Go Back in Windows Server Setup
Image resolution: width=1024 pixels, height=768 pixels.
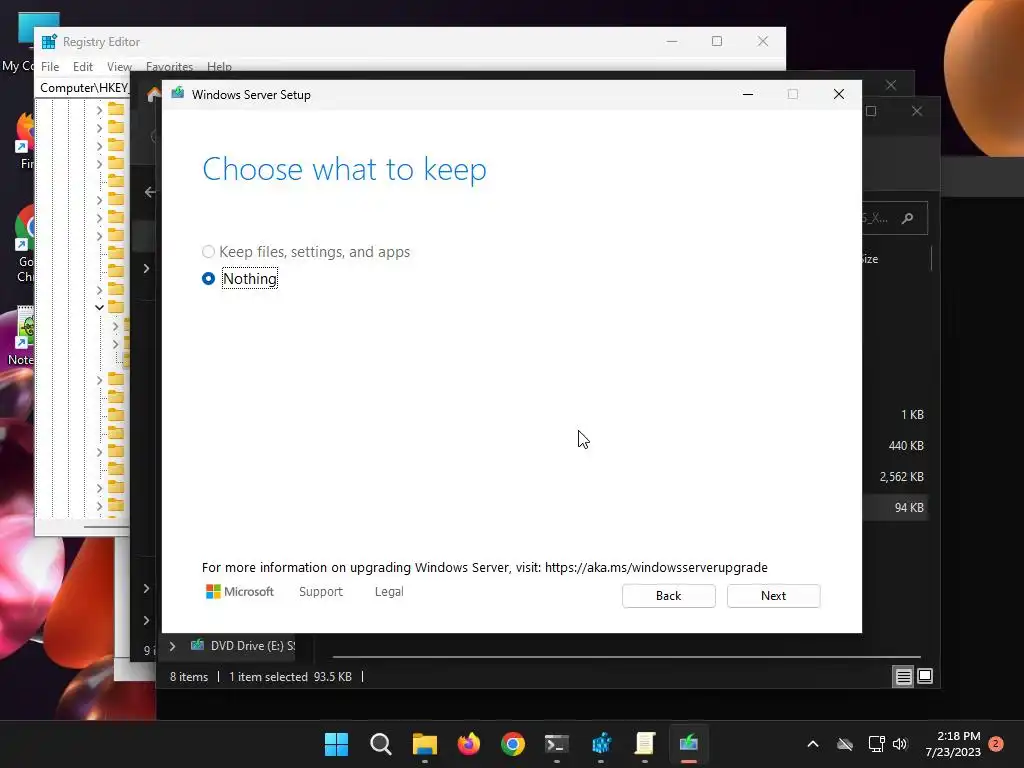click(668, 596)
